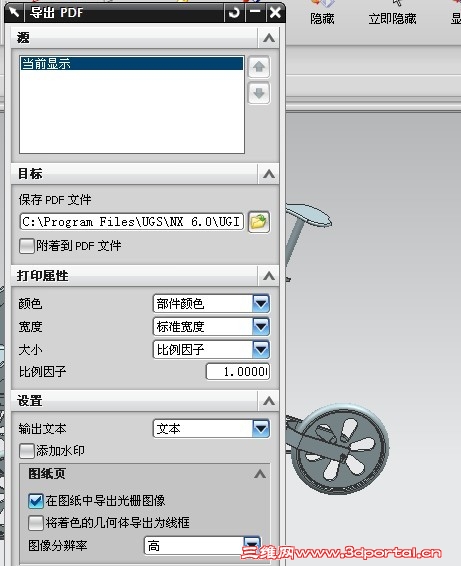This screenshot has width=461, height=566.
Task: Click the scooter seat in the viewport
Action: click(309, 214)
